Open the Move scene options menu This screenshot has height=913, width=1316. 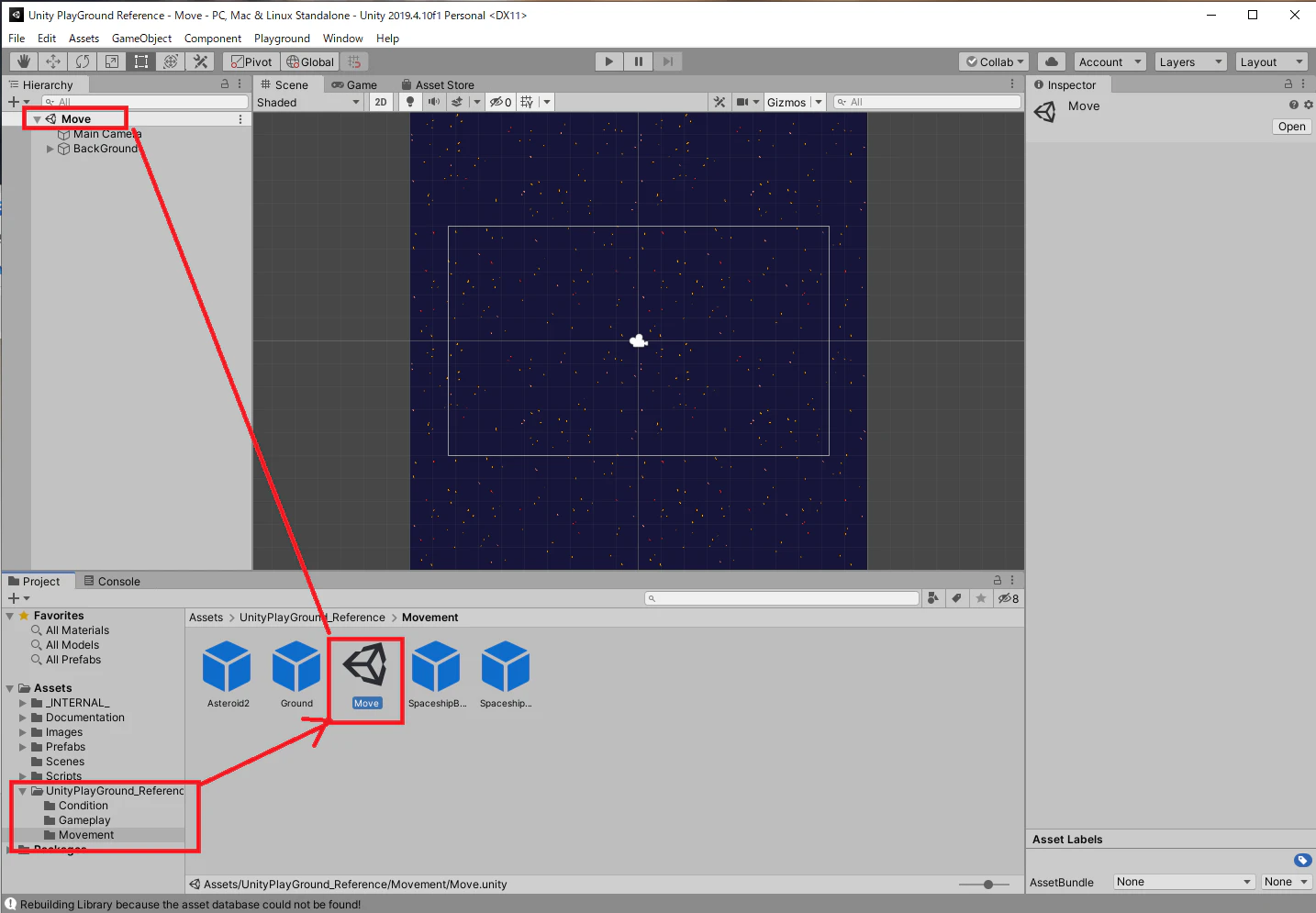click(240, 119)
